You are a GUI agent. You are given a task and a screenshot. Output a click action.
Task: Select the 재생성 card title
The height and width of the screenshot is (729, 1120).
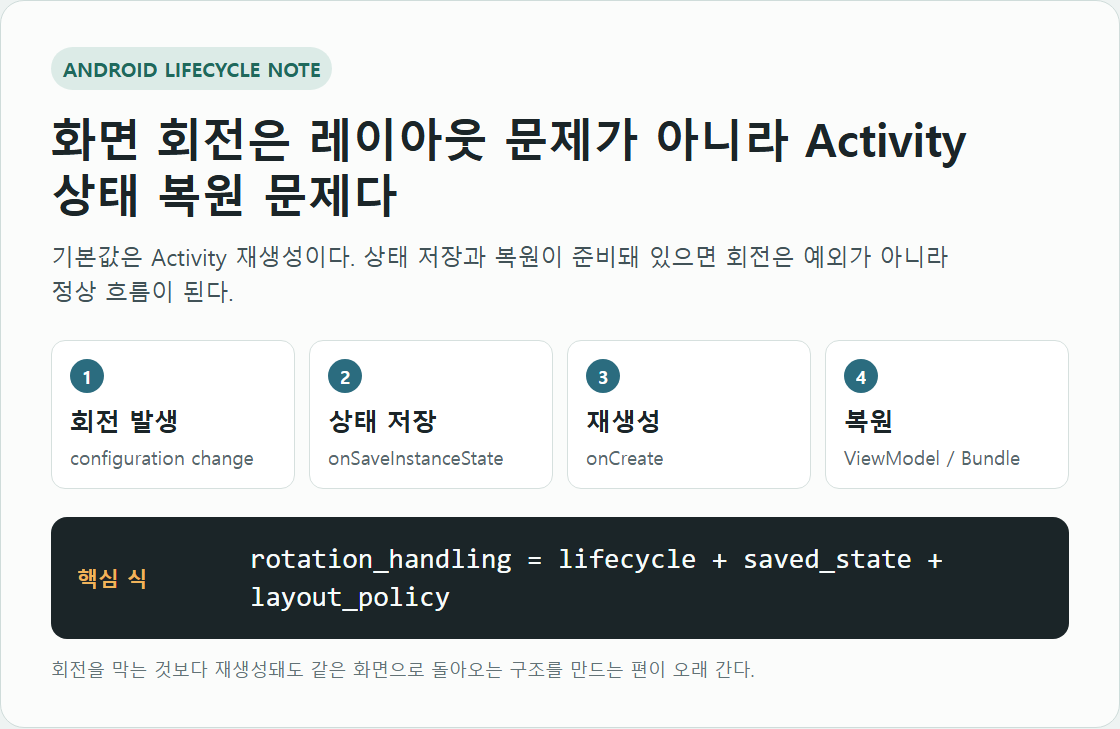click(x=623, y=421)
